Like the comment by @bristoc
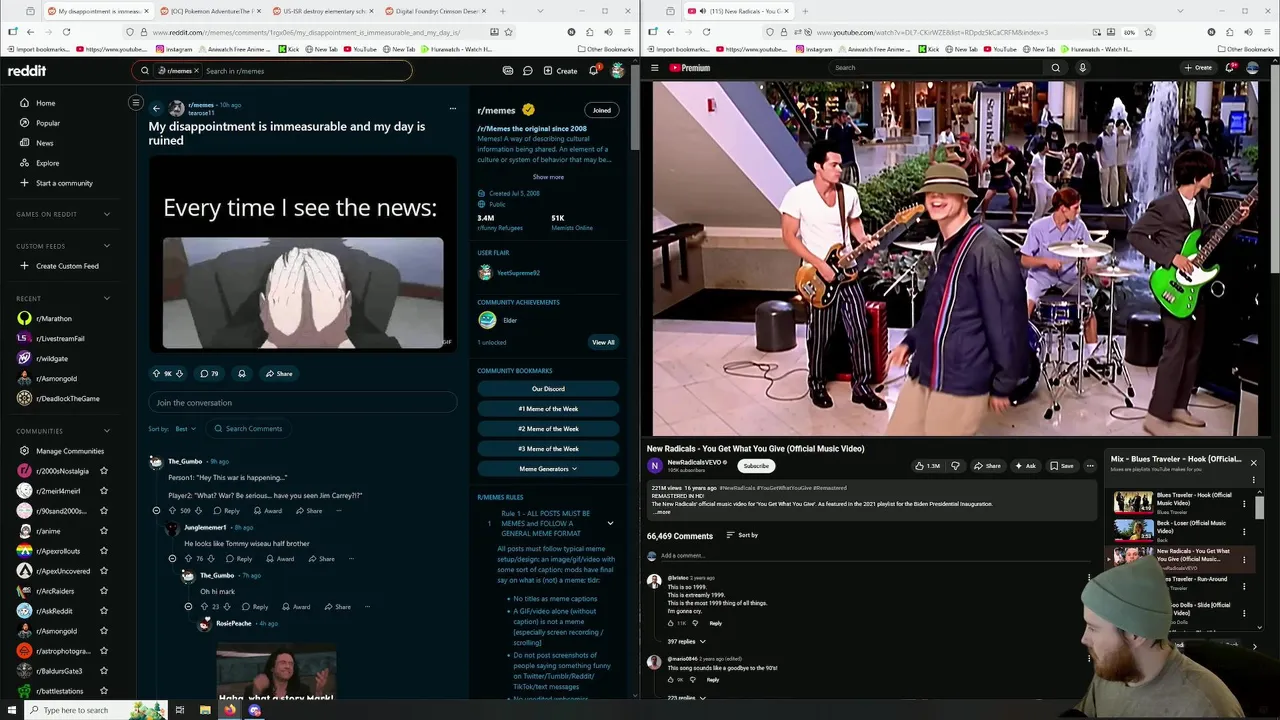 coord(671,623)
